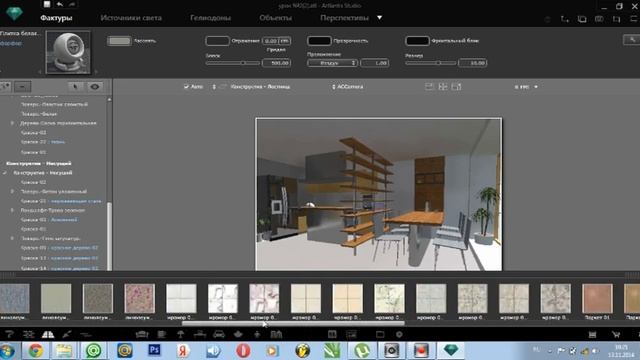Click the Размер value field 10.00
Screen dimensions: 640x360
(x=473, y=63)
